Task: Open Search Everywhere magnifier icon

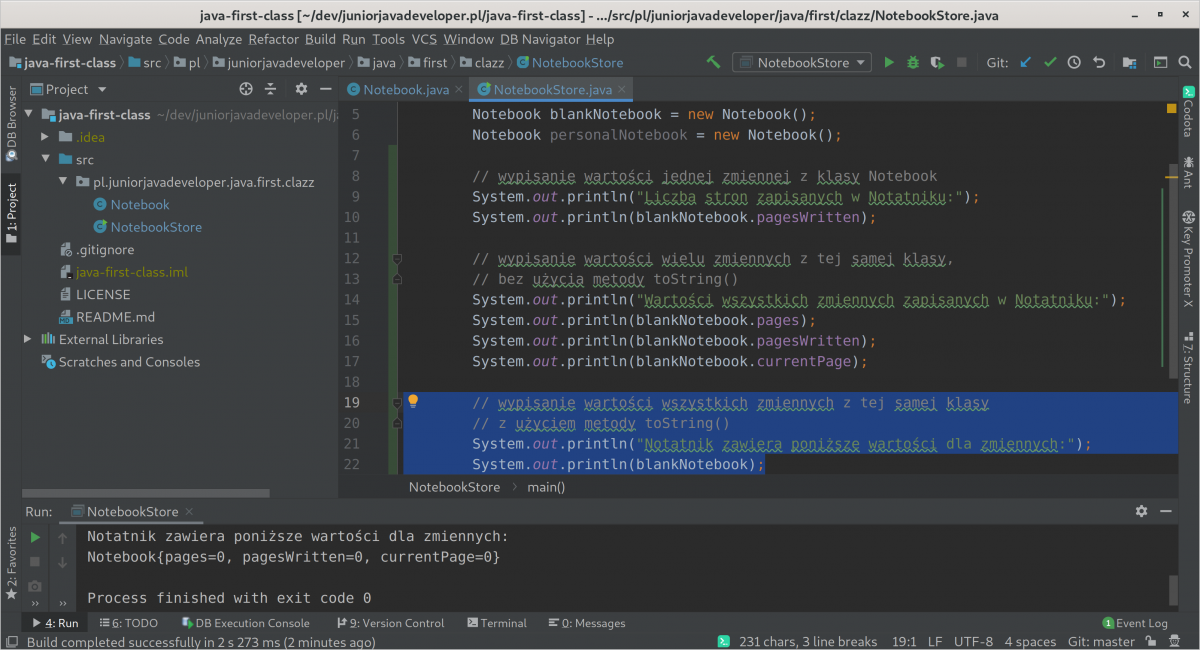Action: (1186, 62)
